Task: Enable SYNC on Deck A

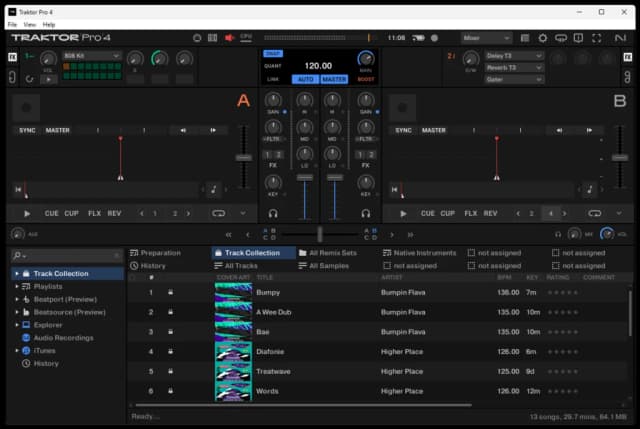Action: (x=27, y=130)
